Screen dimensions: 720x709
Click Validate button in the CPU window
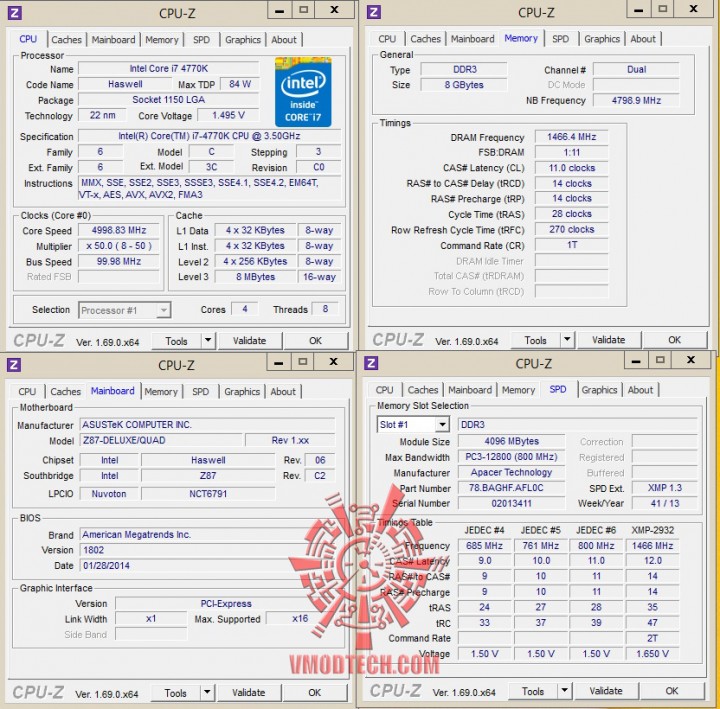click(x=249, y=341)
